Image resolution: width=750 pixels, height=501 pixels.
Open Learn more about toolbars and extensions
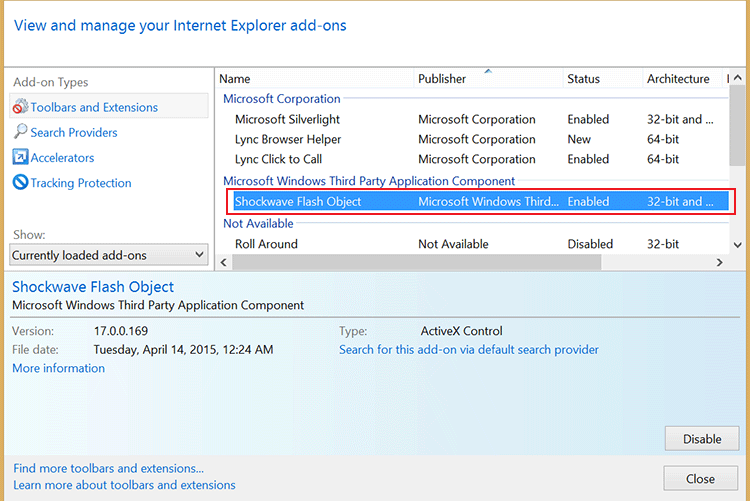click(x=124, y=485)
